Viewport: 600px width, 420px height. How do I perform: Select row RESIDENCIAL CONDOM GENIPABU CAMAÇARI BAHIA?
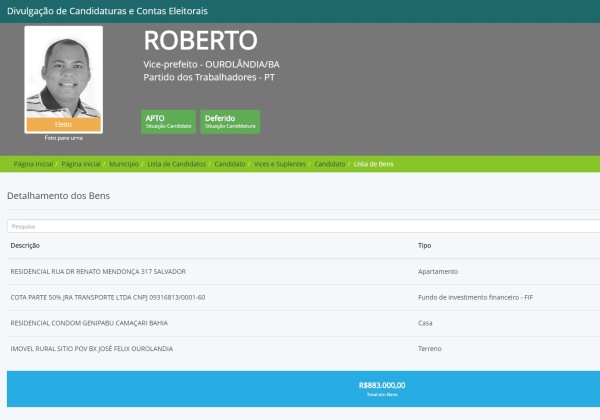tap(303, 323)
